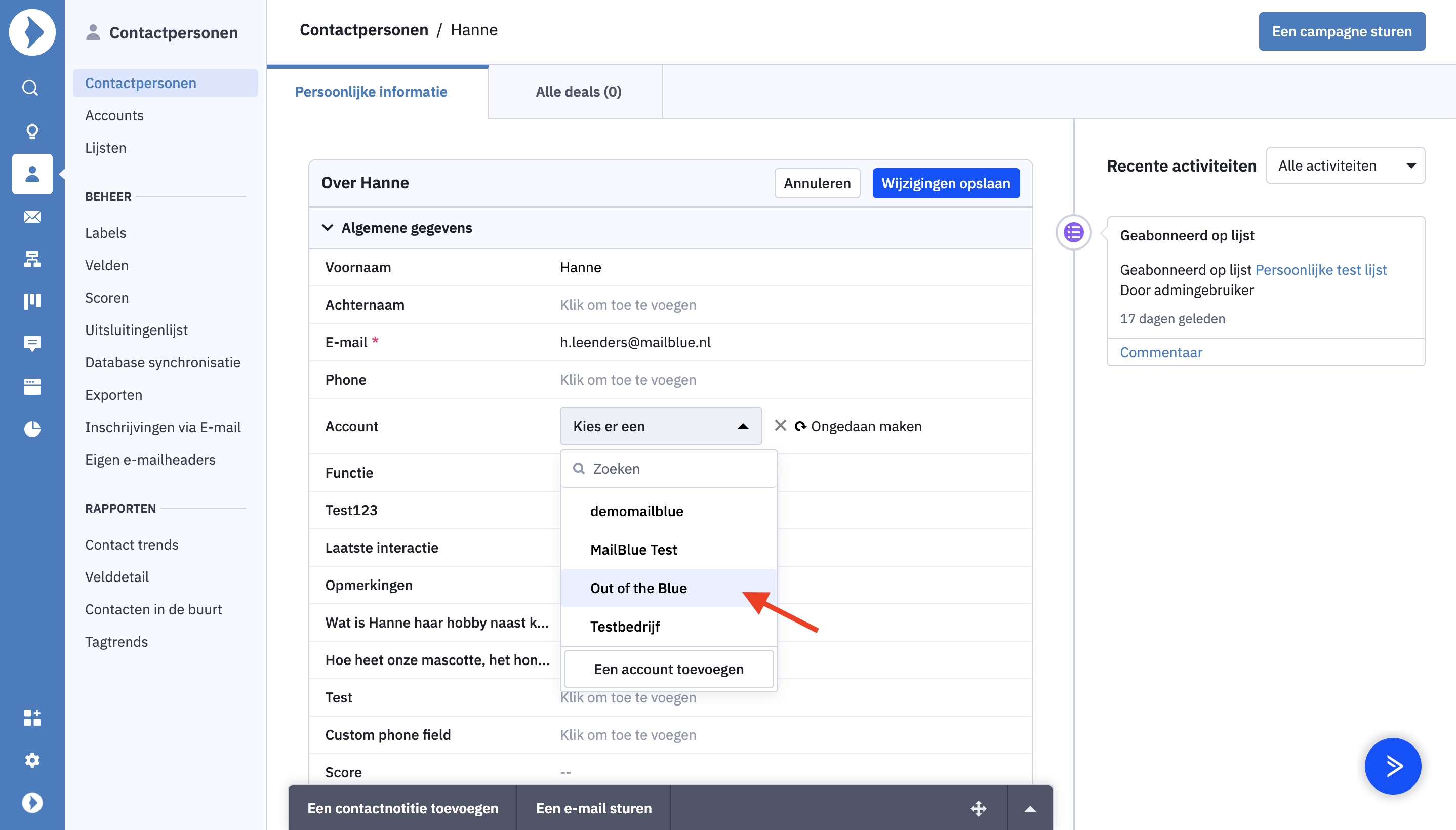Select MailBlue Test from account list
1456x830 pixels.
click(x=669, y=550)
